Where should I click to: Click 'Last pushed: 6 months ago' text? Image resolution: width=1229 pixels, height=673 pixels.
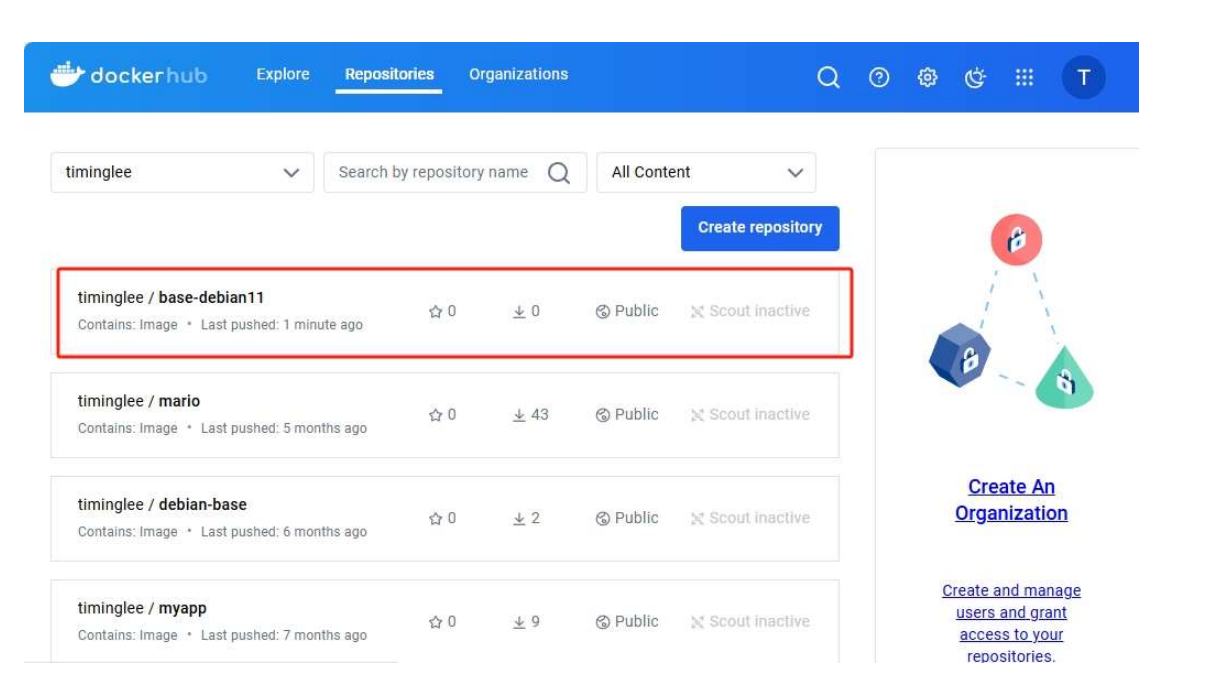click(x=284, y=532)
